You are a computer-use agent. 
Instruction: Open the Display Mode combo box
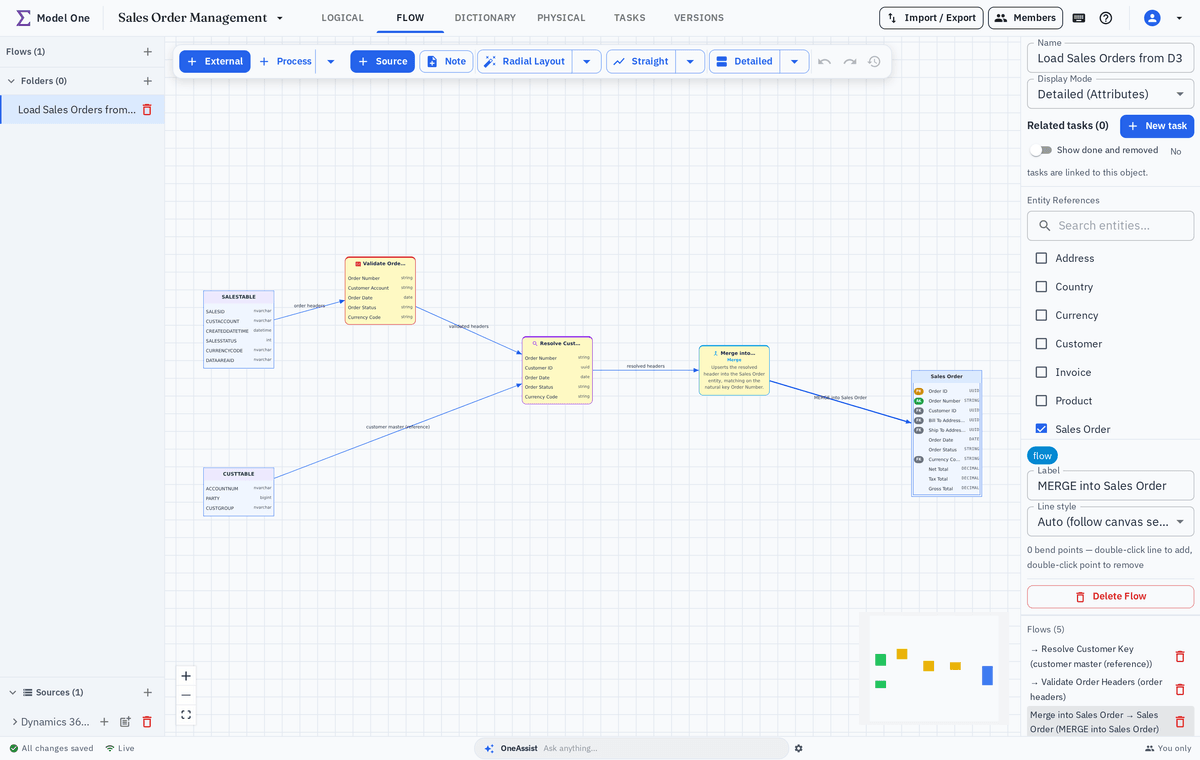click(1110, 94)
